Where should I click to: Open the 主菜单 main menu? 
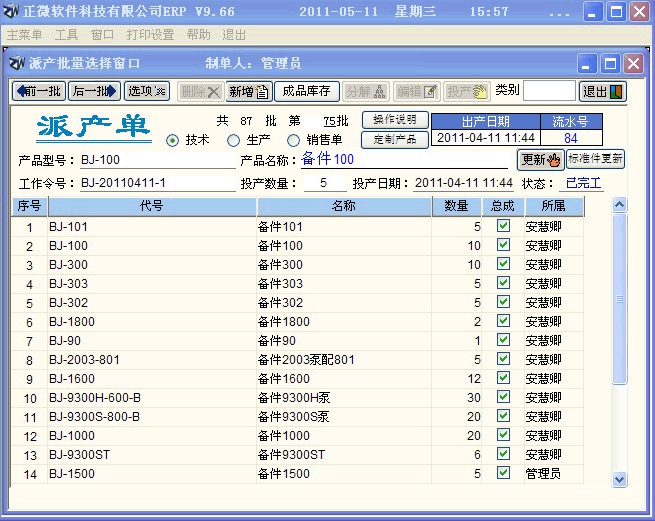click(x=24, y=34)
